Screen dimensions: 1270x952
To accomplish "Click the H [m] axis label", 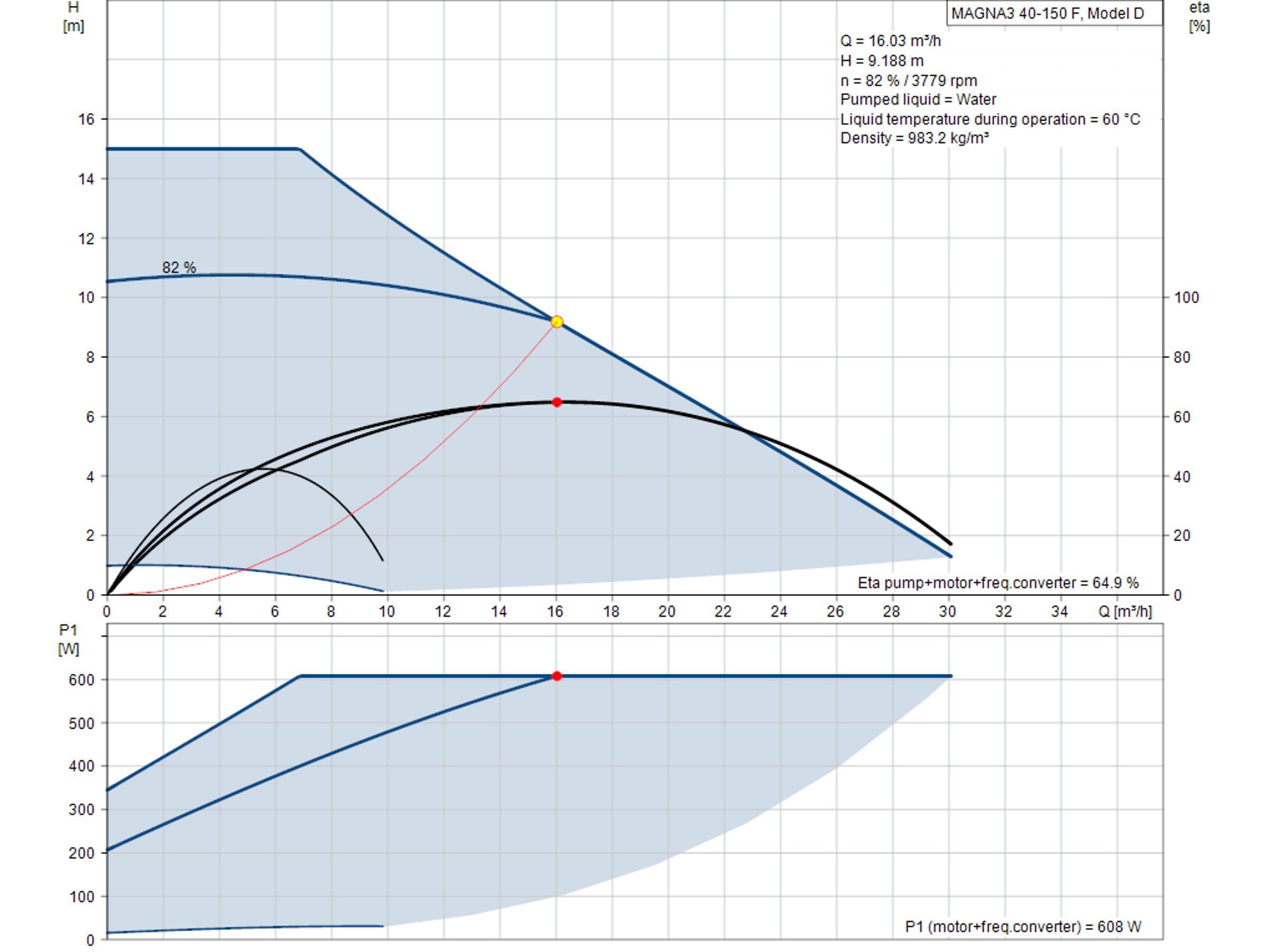I will pyautogui.click(x=74, y=16).
